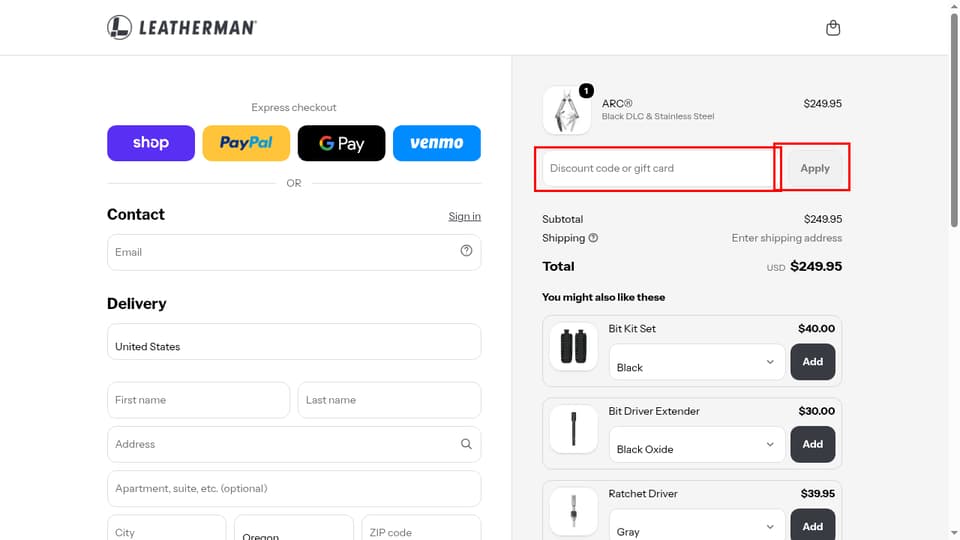Focus the Email input field
This screenshot has height=540, width=960.
coord(294,252)
